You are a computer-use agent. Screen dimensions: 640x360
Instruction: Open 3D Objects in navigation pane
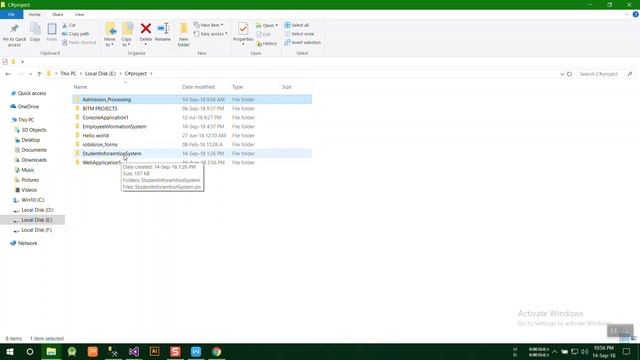33,130
